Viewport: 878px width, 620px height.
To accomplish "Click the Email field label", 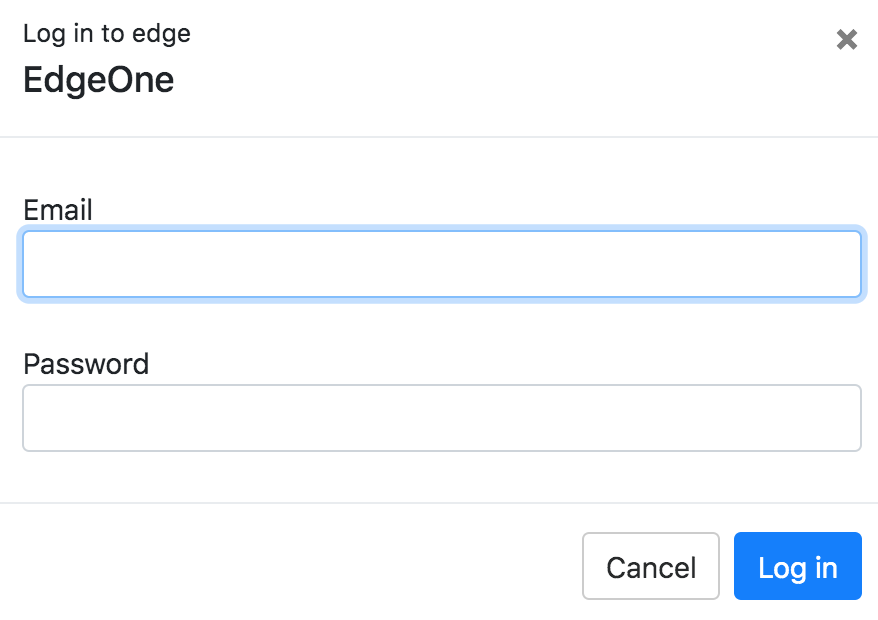I will point(58,210).
